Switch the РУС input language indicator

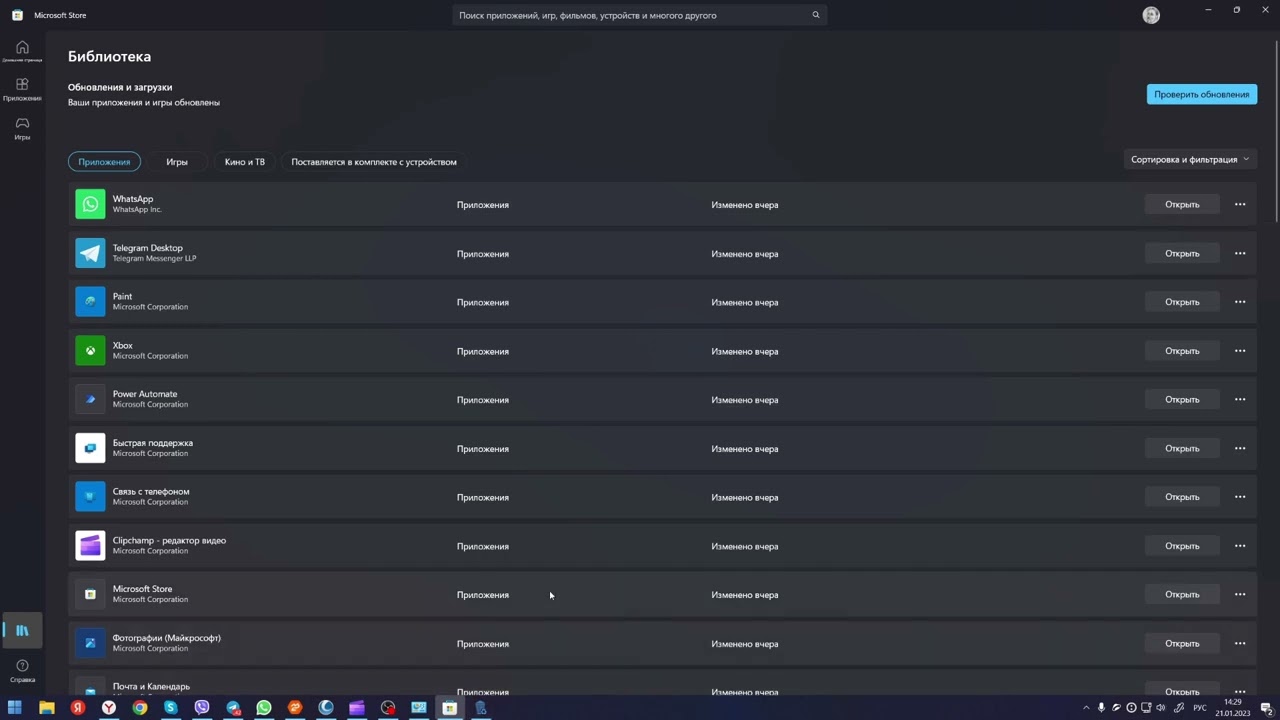(1200, 708)
